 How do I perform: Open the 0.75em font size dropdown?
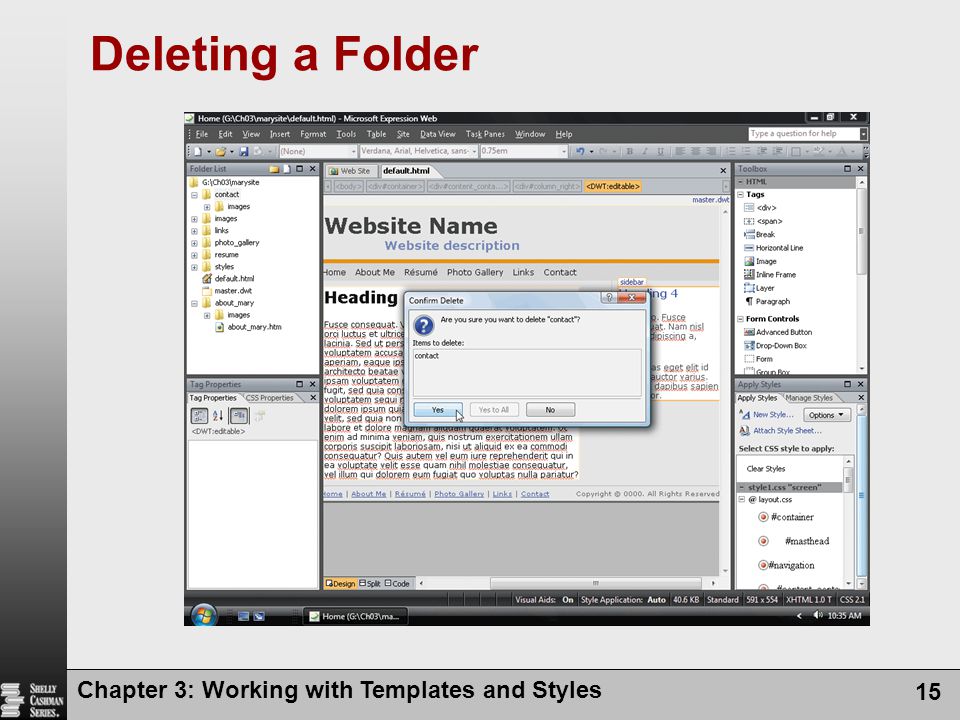(564, 151)
